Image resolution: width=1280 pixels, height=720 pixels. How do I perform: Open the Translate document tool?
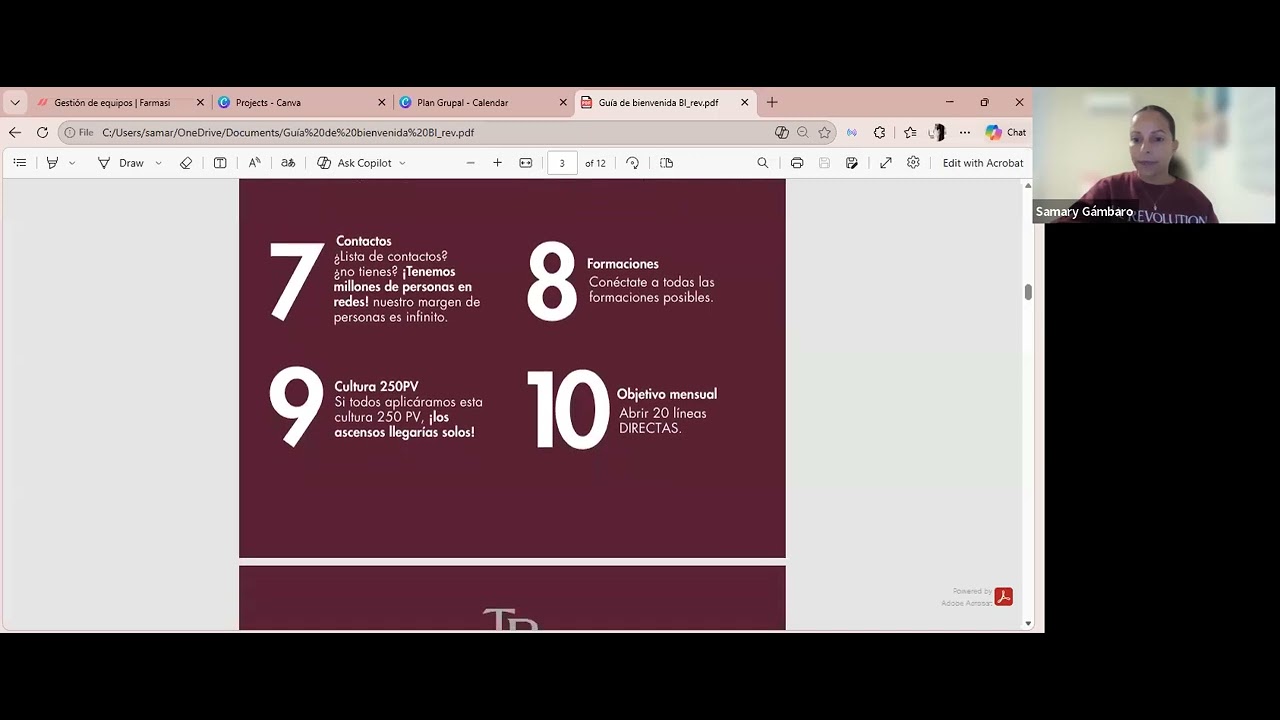(x=288, y=163)
